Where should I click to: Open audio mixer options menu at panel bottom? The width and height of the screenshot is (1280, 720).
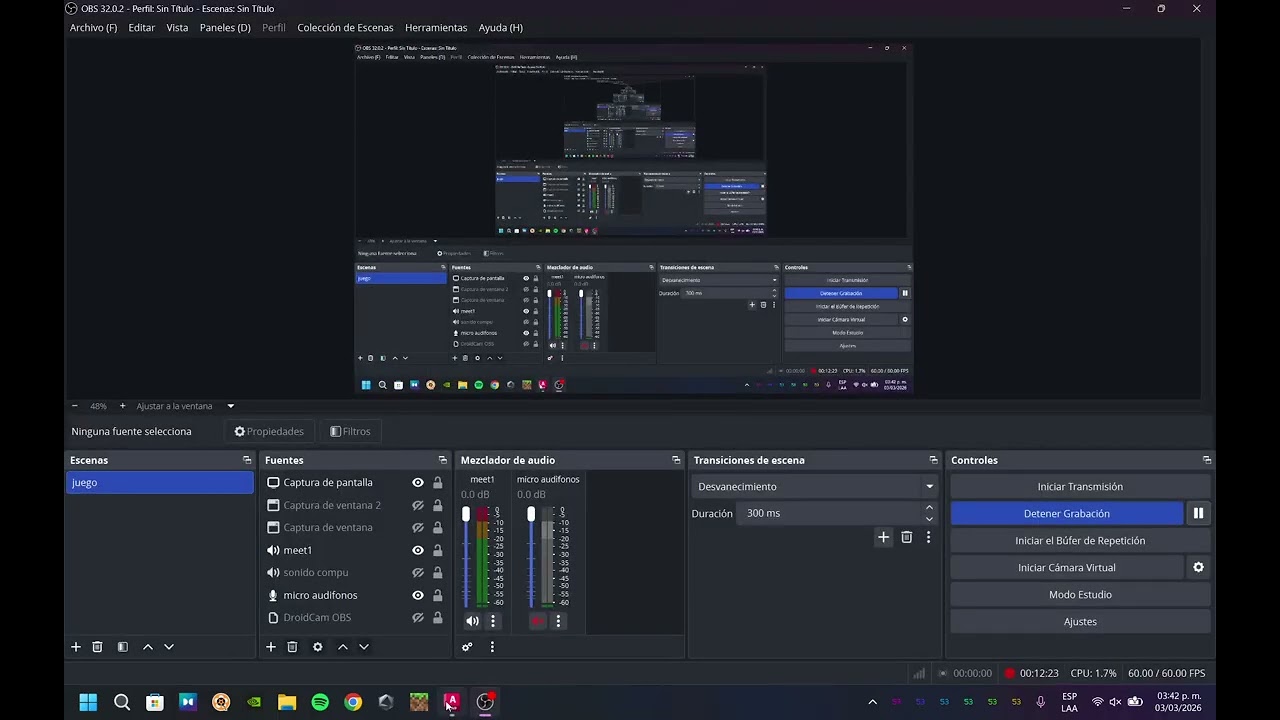click(x=492, y=647)
